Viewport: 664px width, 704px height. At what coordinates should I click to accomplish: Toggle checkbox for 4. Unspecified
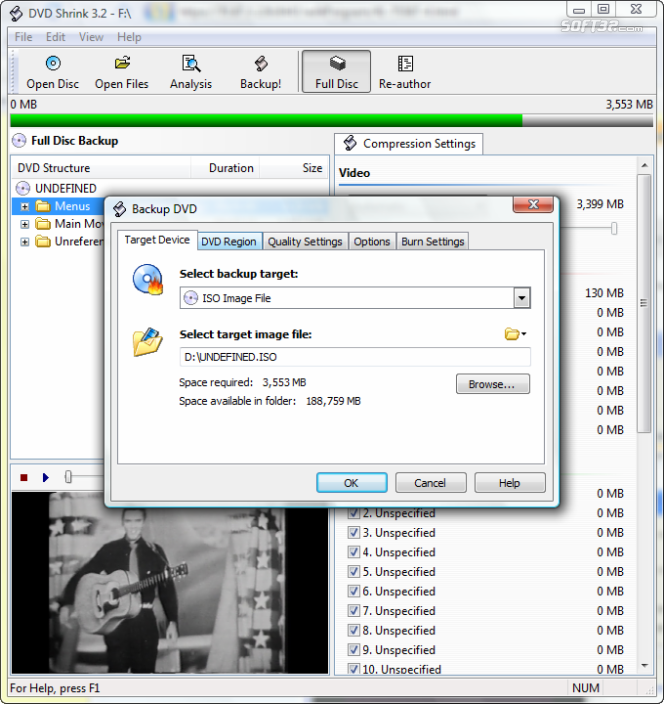[354, 552]
